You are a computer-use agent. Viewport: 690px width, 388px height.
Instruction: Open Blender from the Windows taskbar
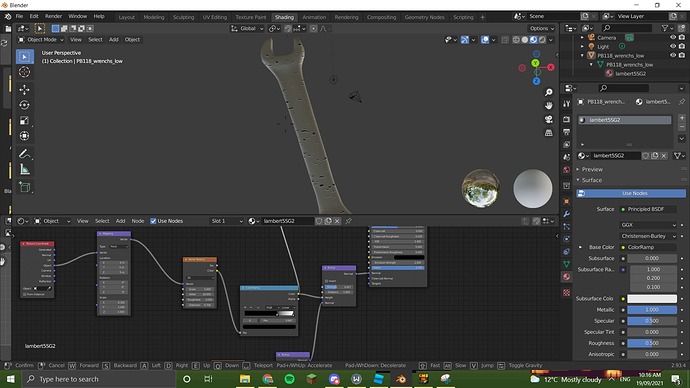(x=400, y=379)
